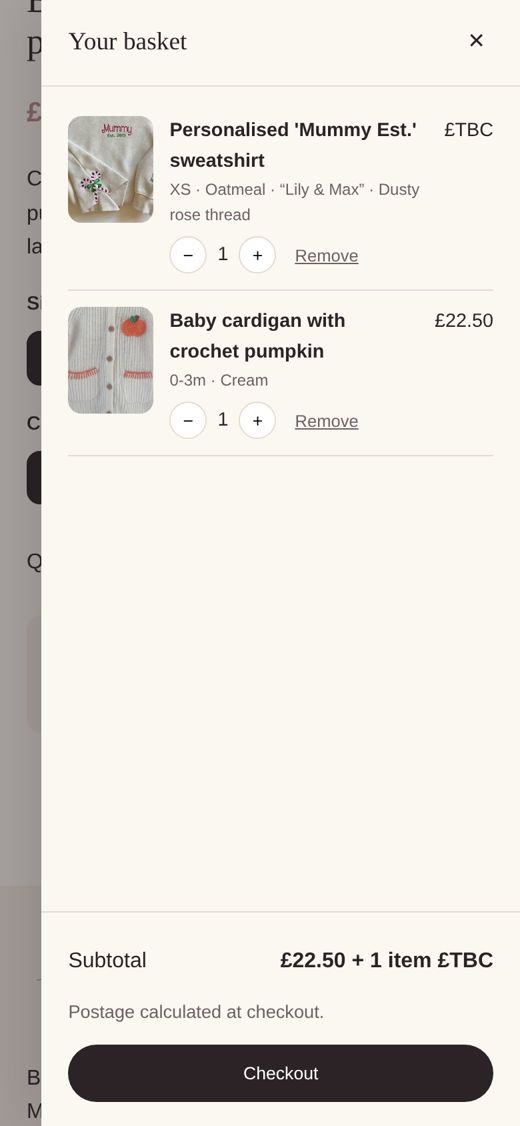This screenshot has width=520, height=1126.
Task: Open the pumpkin cardigan product thumbnail
Action: pyautogui.click(x=111, y=360)
